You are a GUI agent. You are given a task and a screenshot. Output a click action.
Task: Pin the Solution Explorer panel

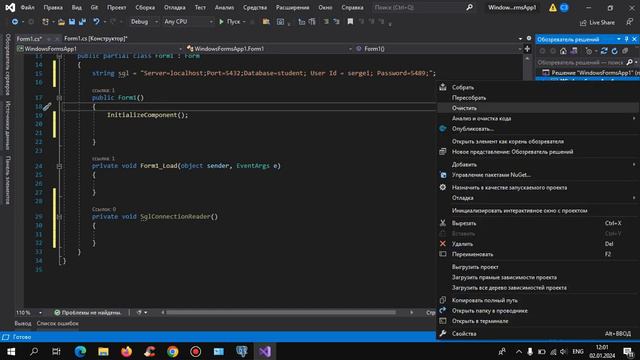tap(627, 39)
